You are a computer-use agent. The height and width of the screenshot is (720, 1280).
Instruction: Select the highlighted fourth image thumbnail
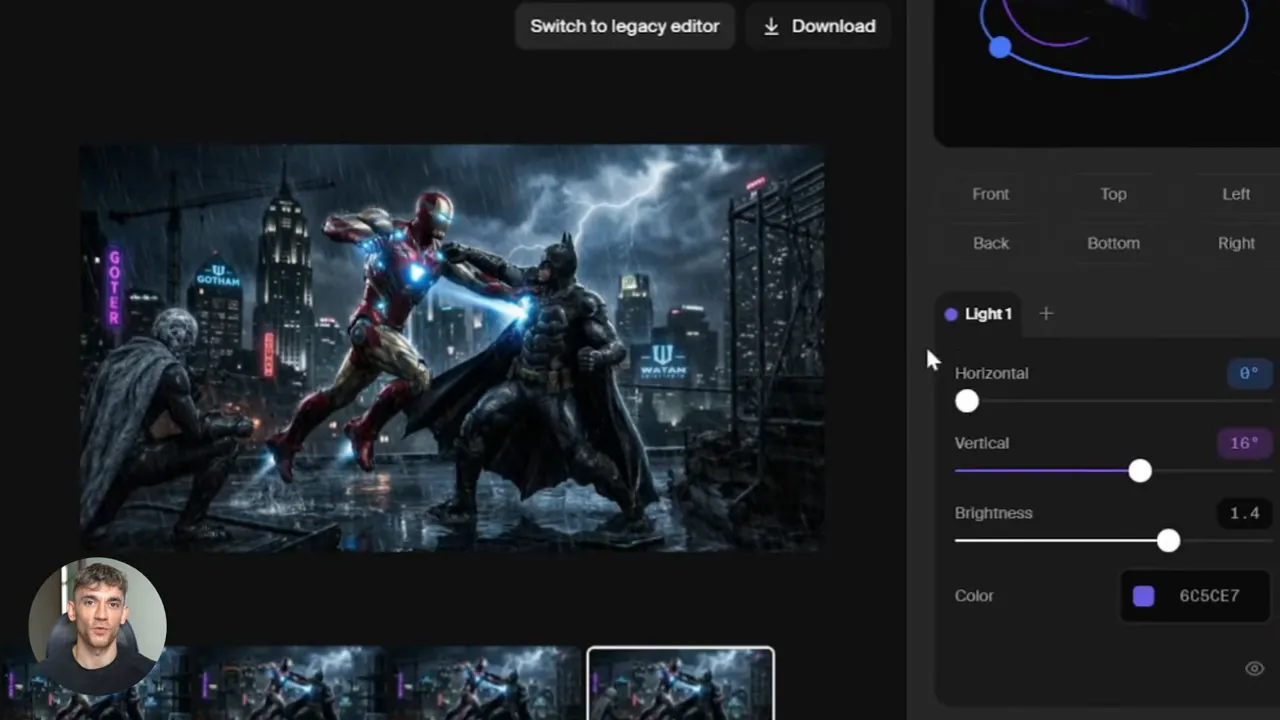680,684
